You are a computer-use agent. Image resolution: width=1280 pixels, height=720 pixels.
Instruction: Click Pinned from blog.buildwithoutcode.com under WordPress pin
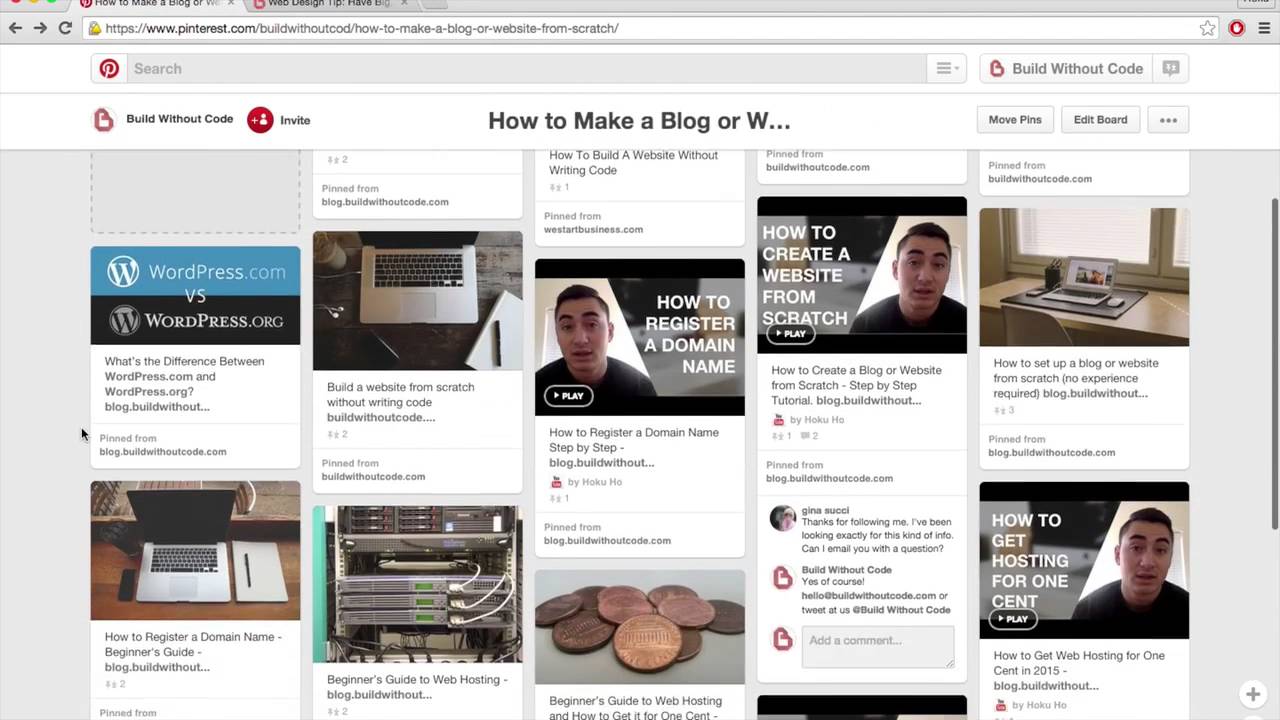coord(162,445)
